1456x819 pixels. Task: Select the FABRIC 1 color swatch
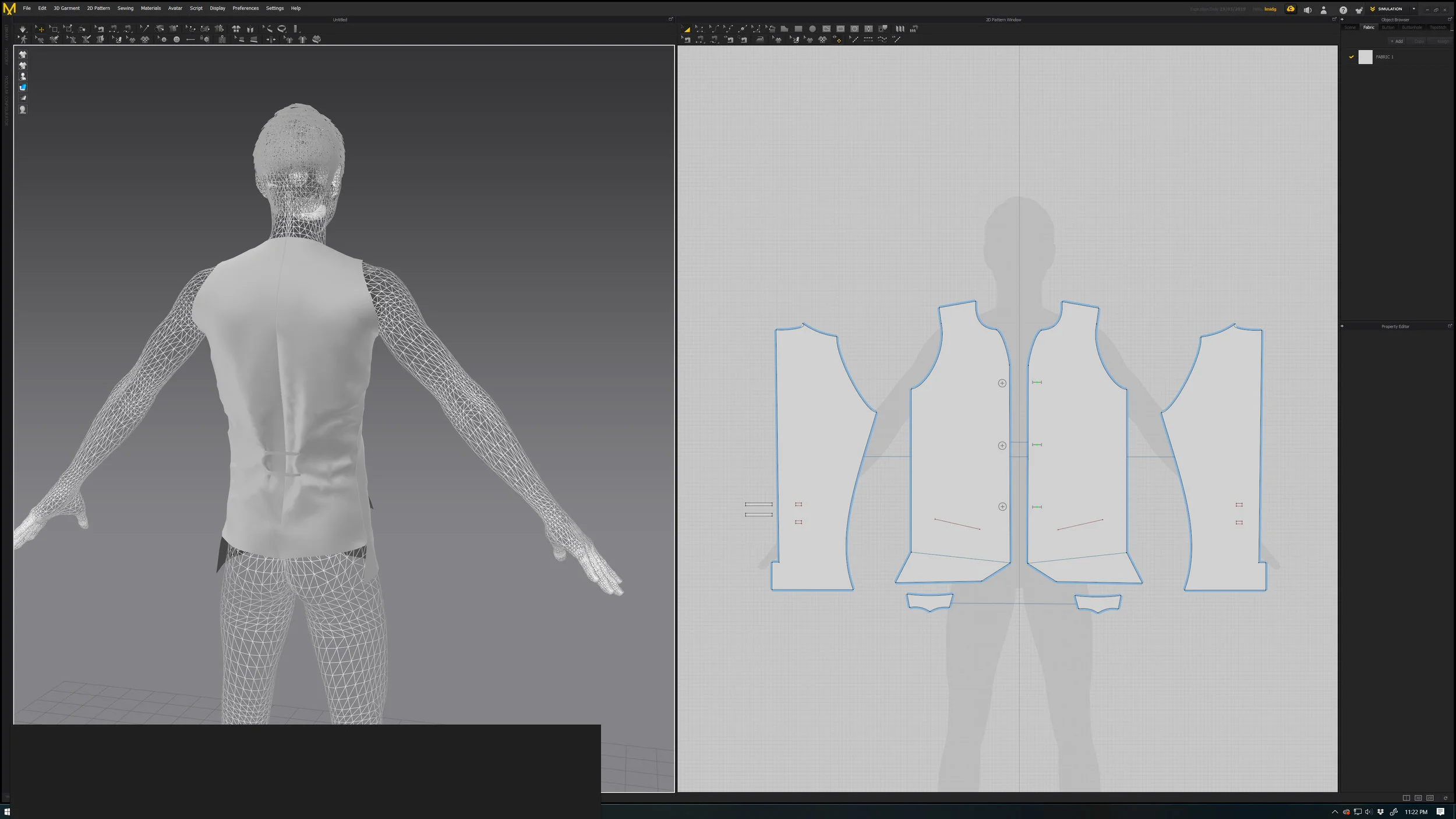point(1365,57)
